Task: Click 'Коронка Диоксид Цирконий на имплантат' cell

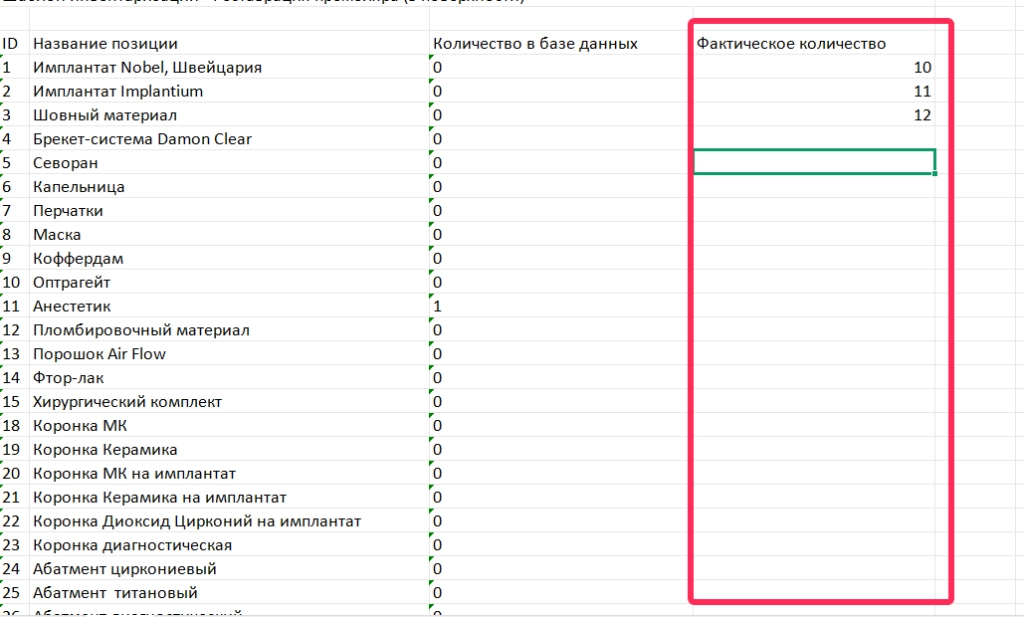Action: coord(197,521)
